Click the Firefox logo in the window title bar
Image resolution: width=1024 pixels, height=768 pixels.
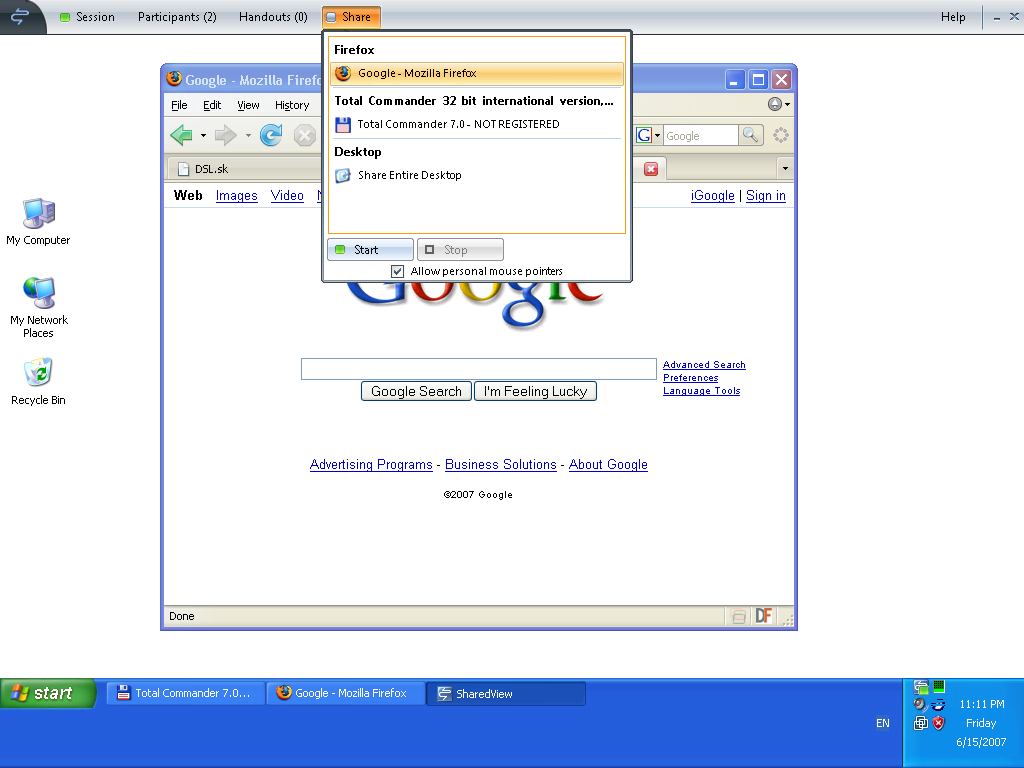click(x=174, y=79)
